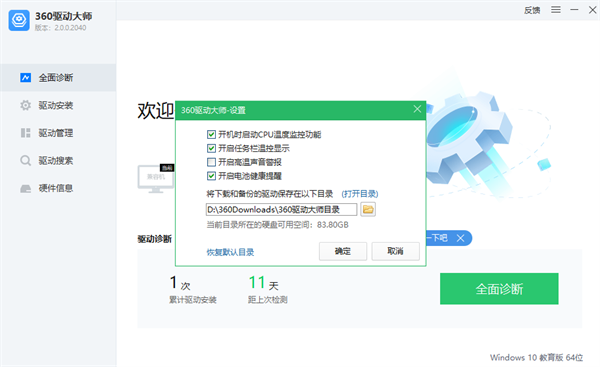Click the 打开目录 link
Viewport: 600px width, 367px height.
pyautogui.click(x=360, y=194)
